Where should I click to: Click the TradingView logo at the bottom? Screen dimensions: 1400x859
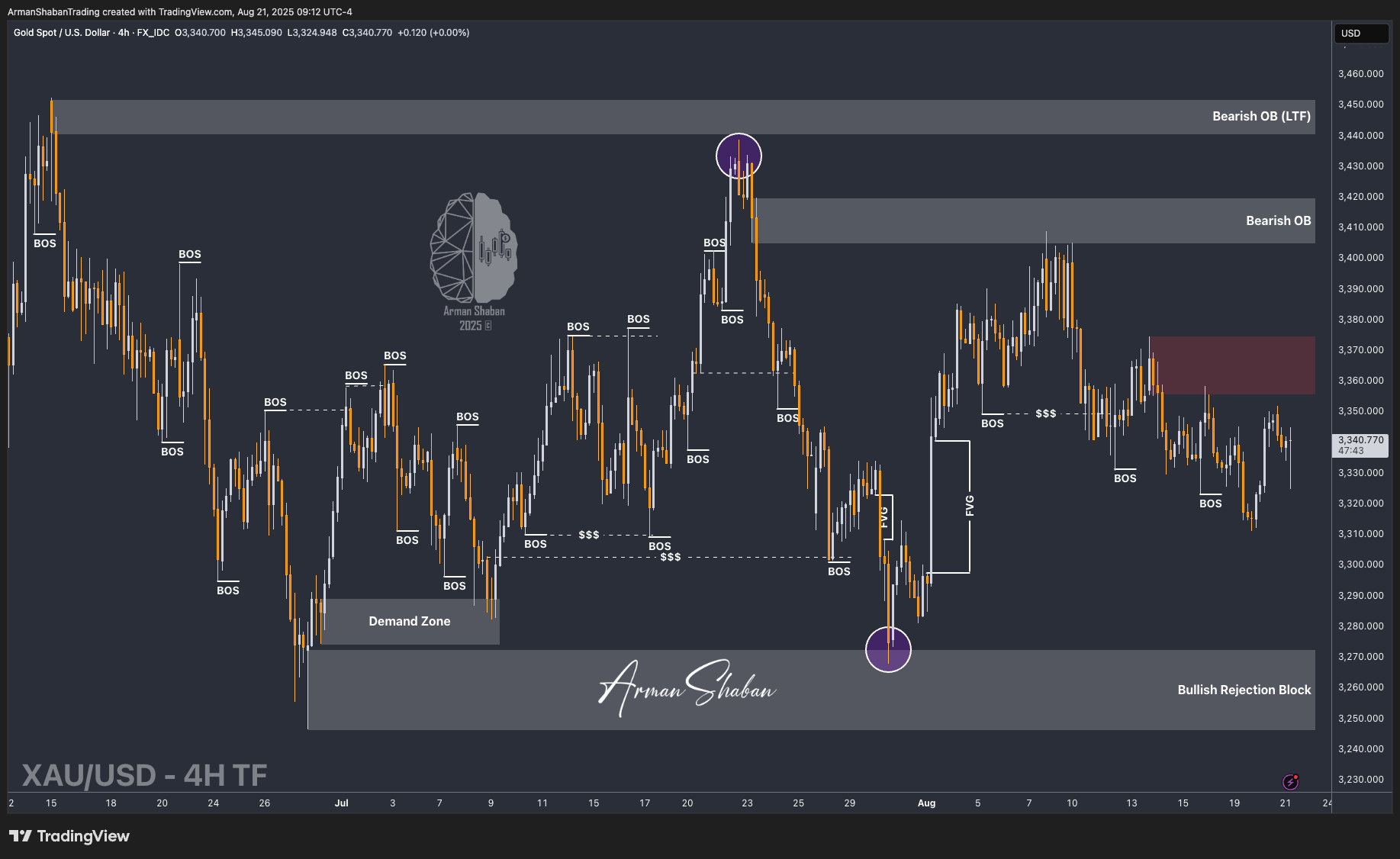point(69,836)
